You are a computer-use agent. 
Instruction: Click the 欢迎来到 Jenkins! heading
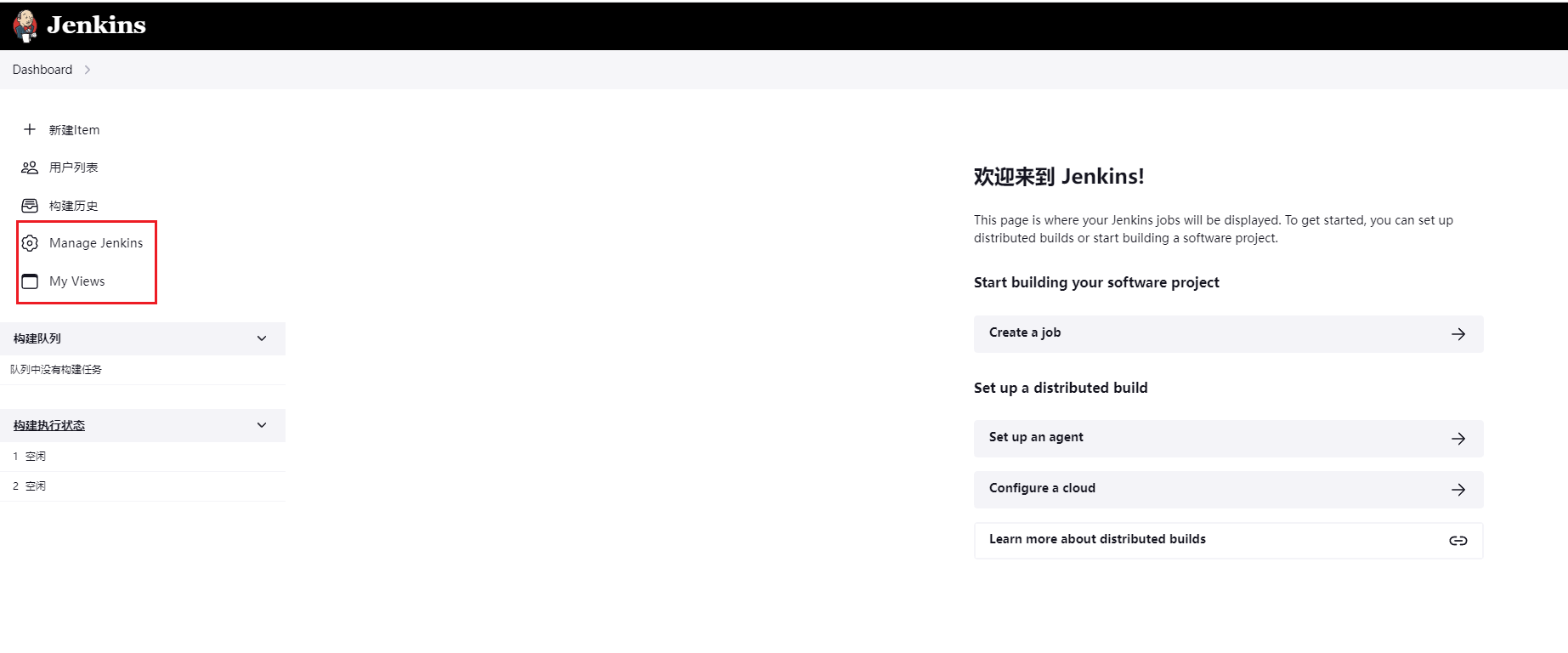click(1059, 177)
